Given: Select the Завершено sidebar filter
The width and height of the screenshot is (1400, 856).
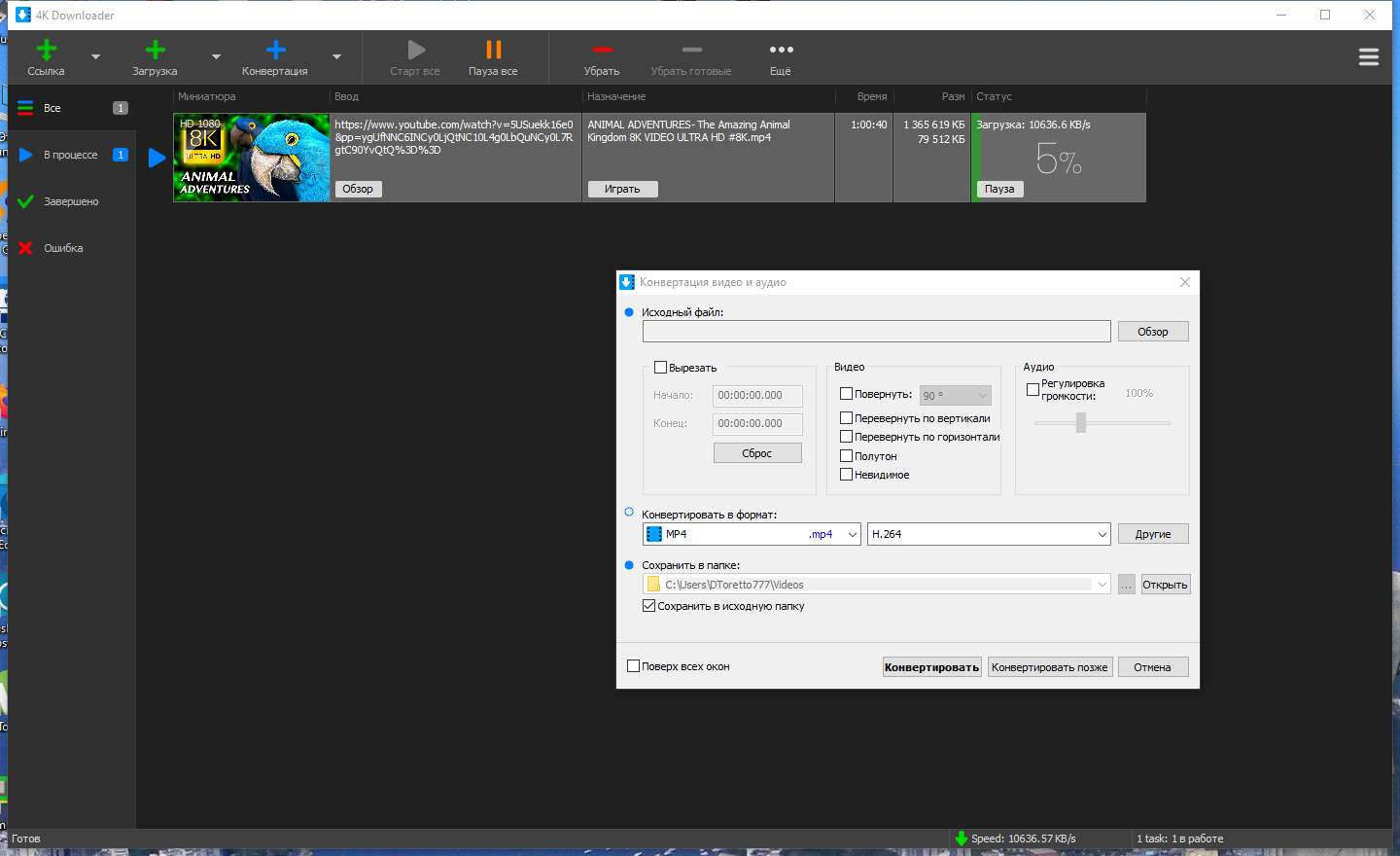Looking at the screenshot, I should tap(71, 201).
